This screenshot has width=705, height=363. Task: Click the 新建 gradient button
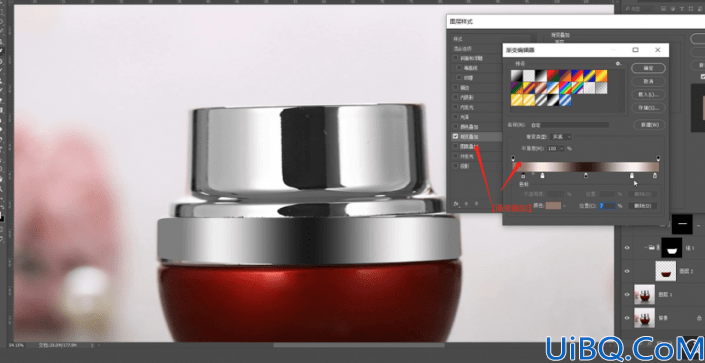click(x=649, y=125)
